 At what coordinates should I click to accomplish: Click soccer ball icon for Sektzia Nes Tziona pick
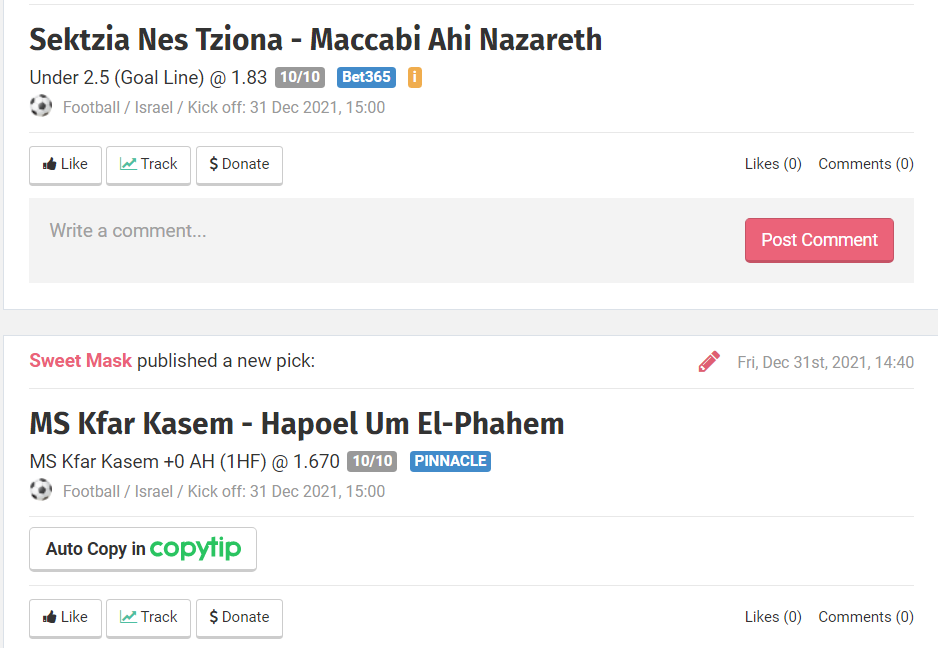point(41,106)
